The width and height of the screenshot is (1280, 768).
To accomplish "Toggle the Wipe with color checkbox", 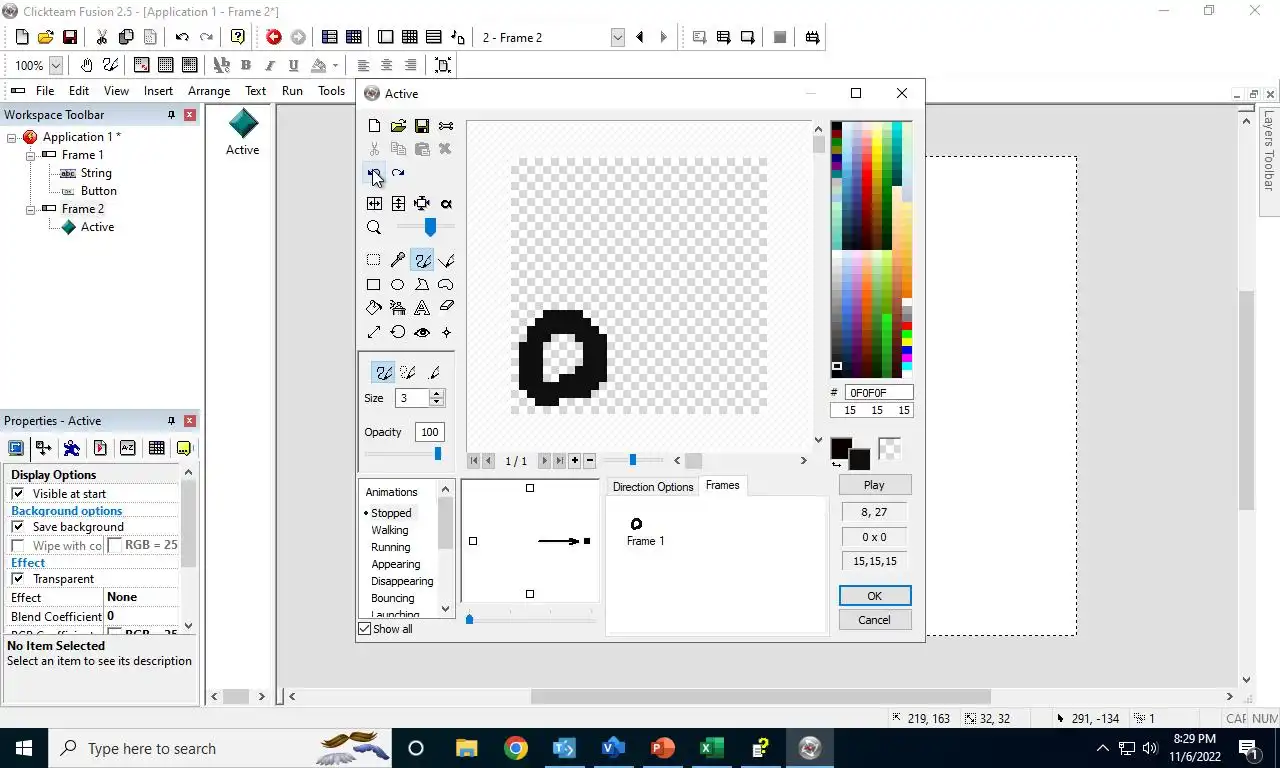I will coord(17,546).
